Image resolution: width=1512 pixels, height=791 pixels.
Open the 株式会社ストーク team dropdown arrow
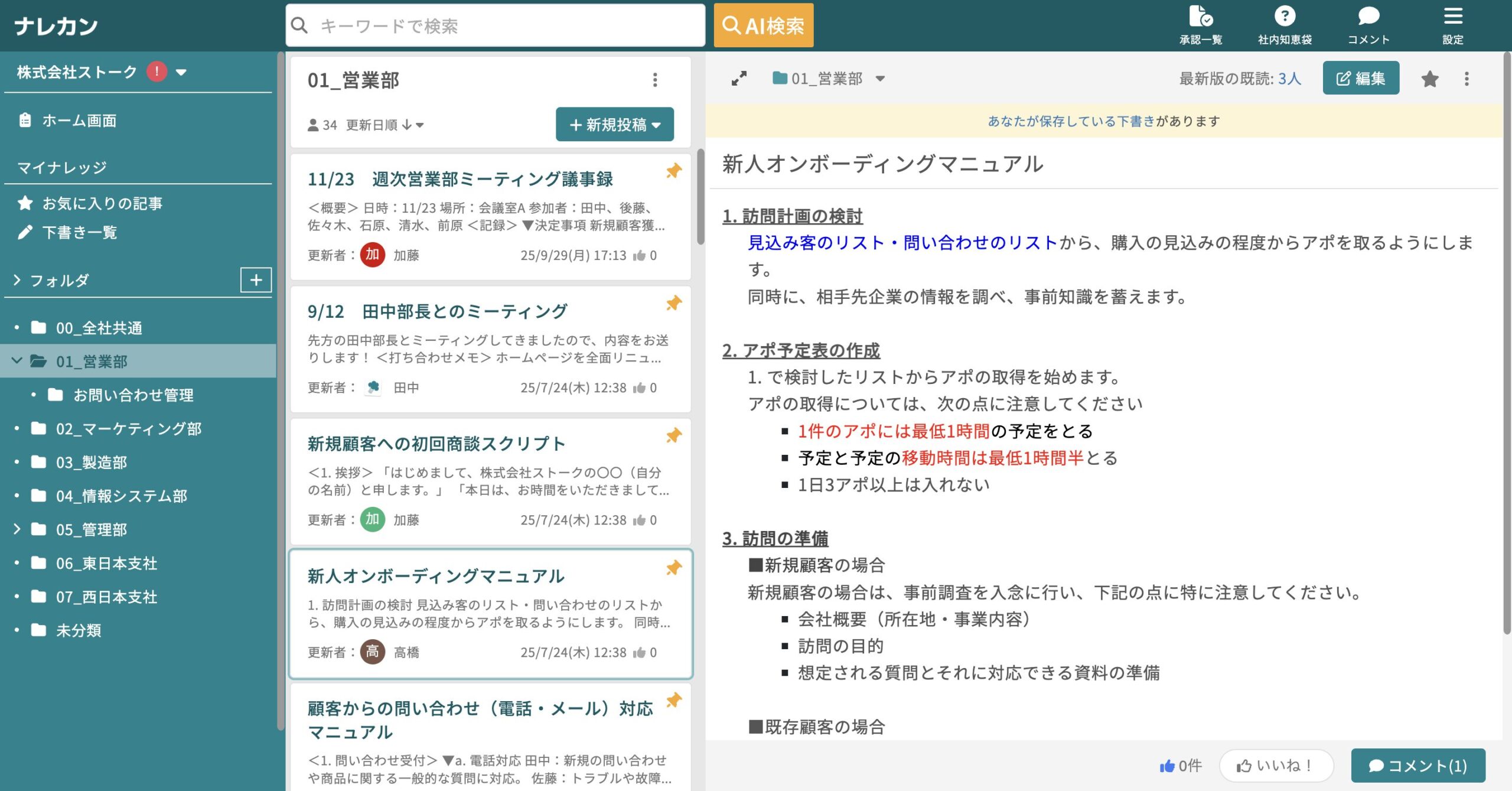(181, 72)
